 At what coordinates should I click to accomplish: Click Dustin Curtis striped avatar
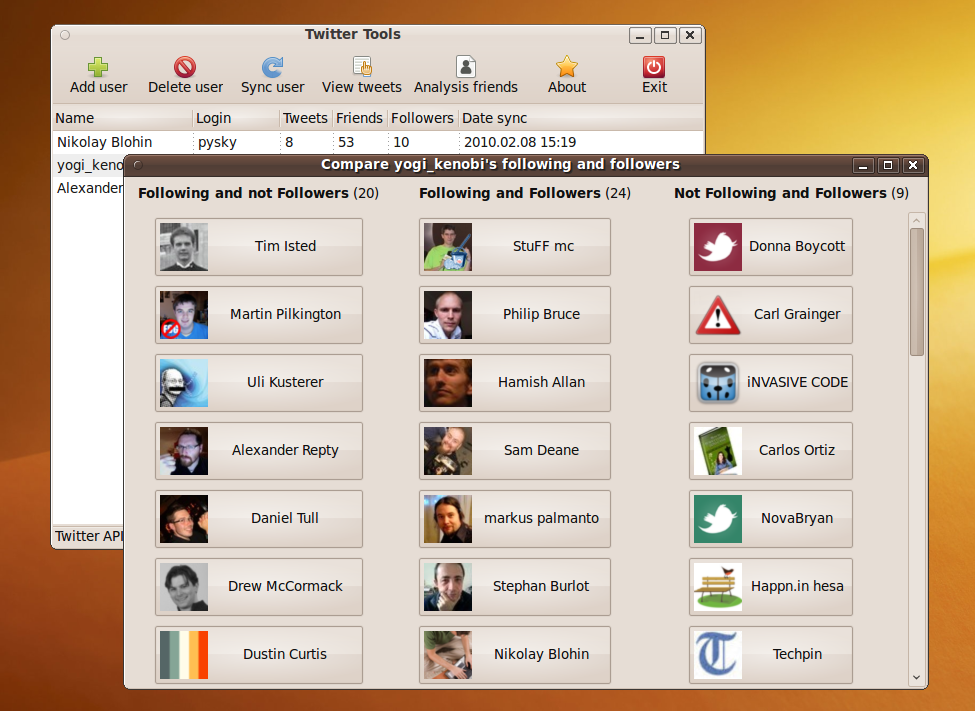(x=184, y=654)
